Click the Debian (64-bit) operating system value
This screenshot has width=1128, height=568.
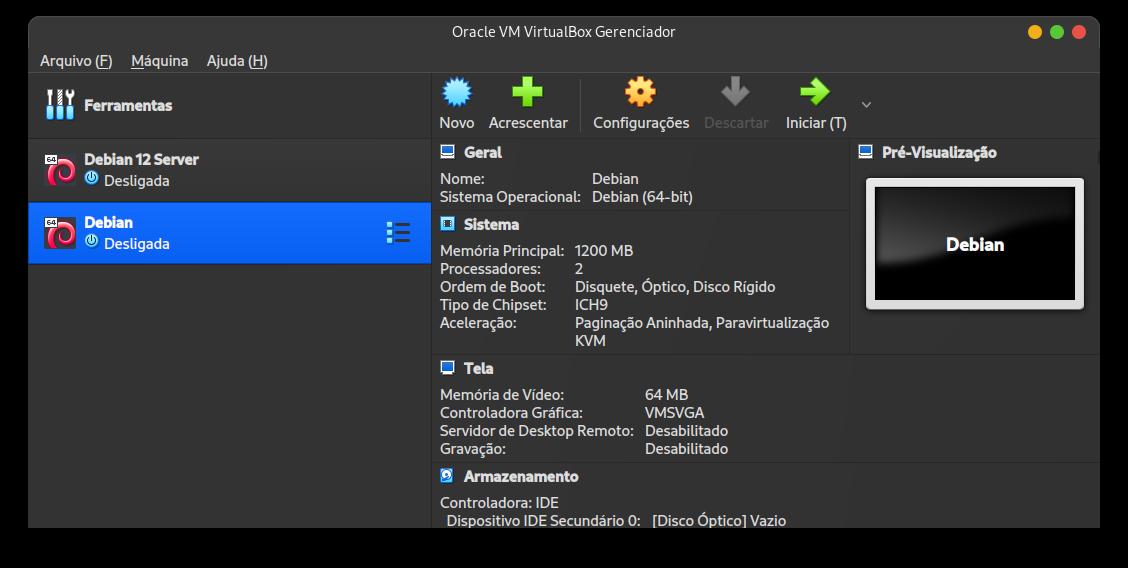[642, 197]
